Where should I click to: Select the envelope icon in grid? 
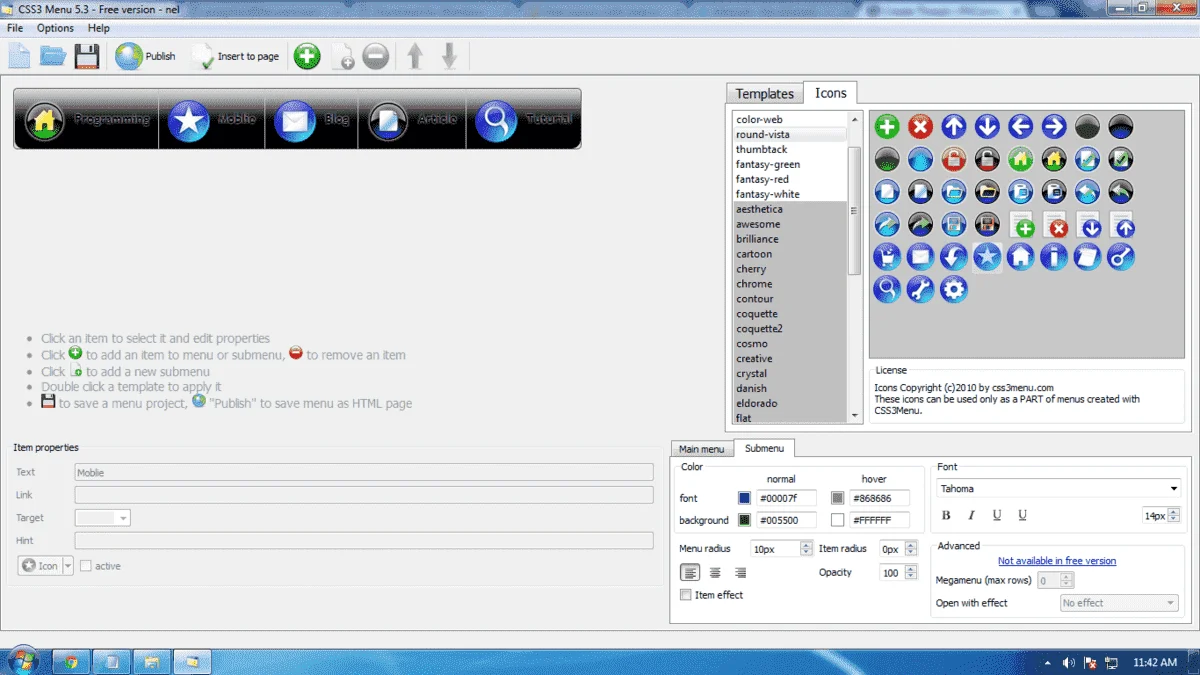pyautogui.click(x=920, y=257)
